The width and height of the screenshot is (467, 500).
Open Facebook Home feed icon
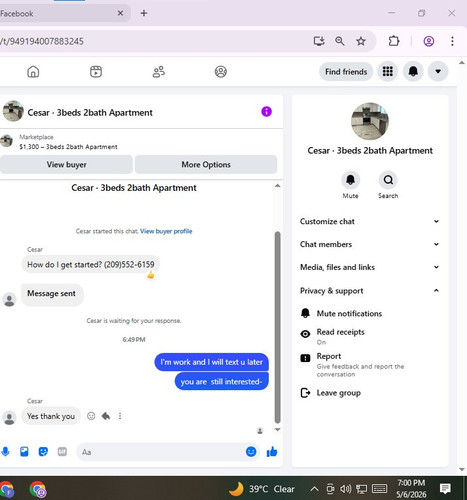[x=33, y=72]
